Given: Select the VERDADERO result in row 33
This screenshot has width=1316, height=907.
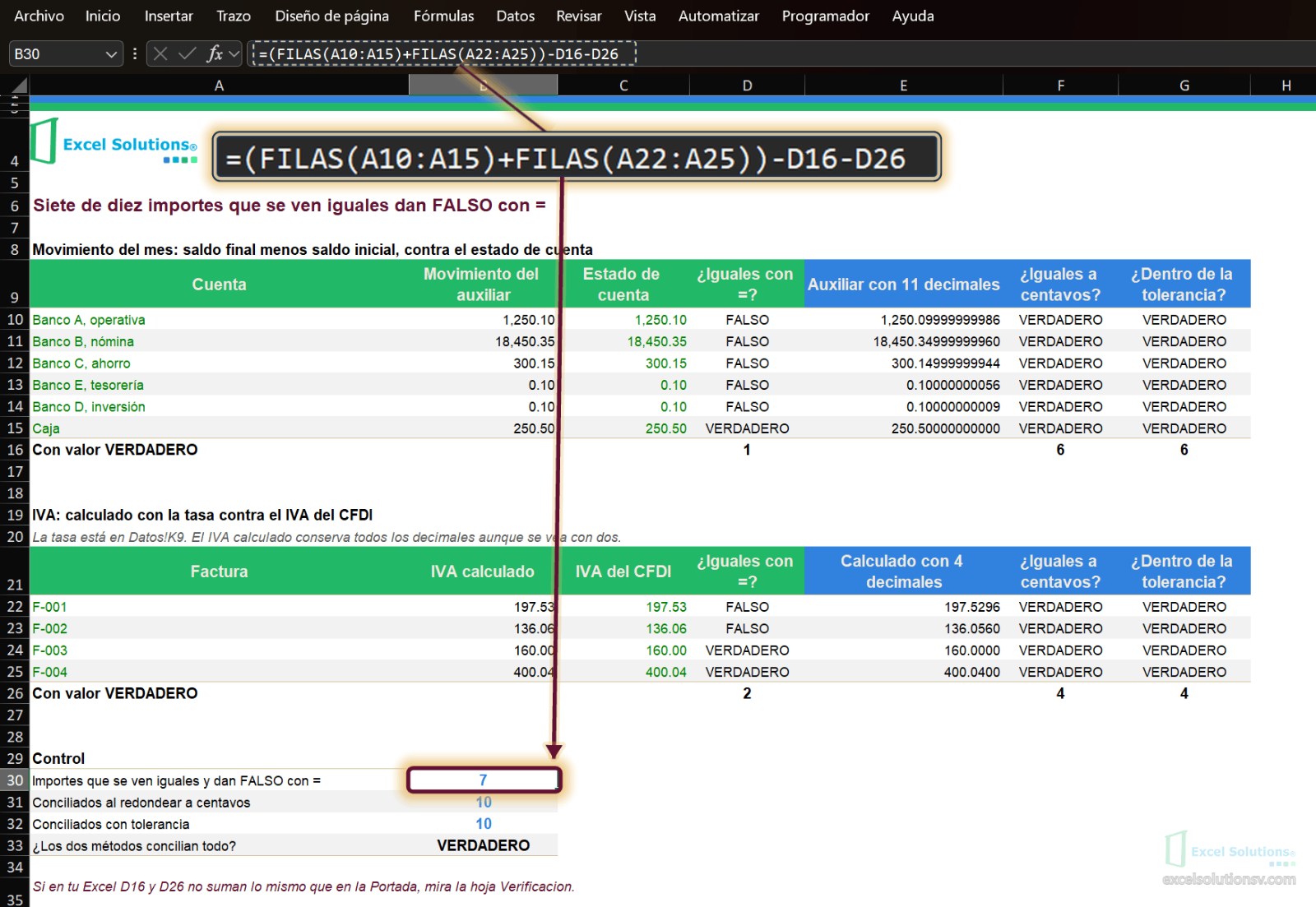Looking at the screenshot, I should (x=483, y=845).
